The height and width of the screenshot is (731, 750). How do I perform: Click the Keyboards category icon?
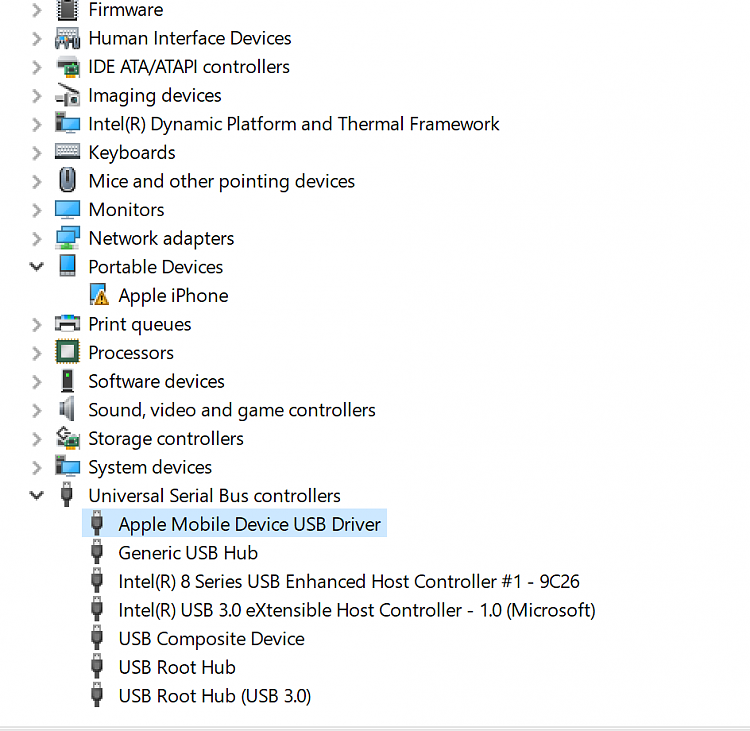click(67, 153)
